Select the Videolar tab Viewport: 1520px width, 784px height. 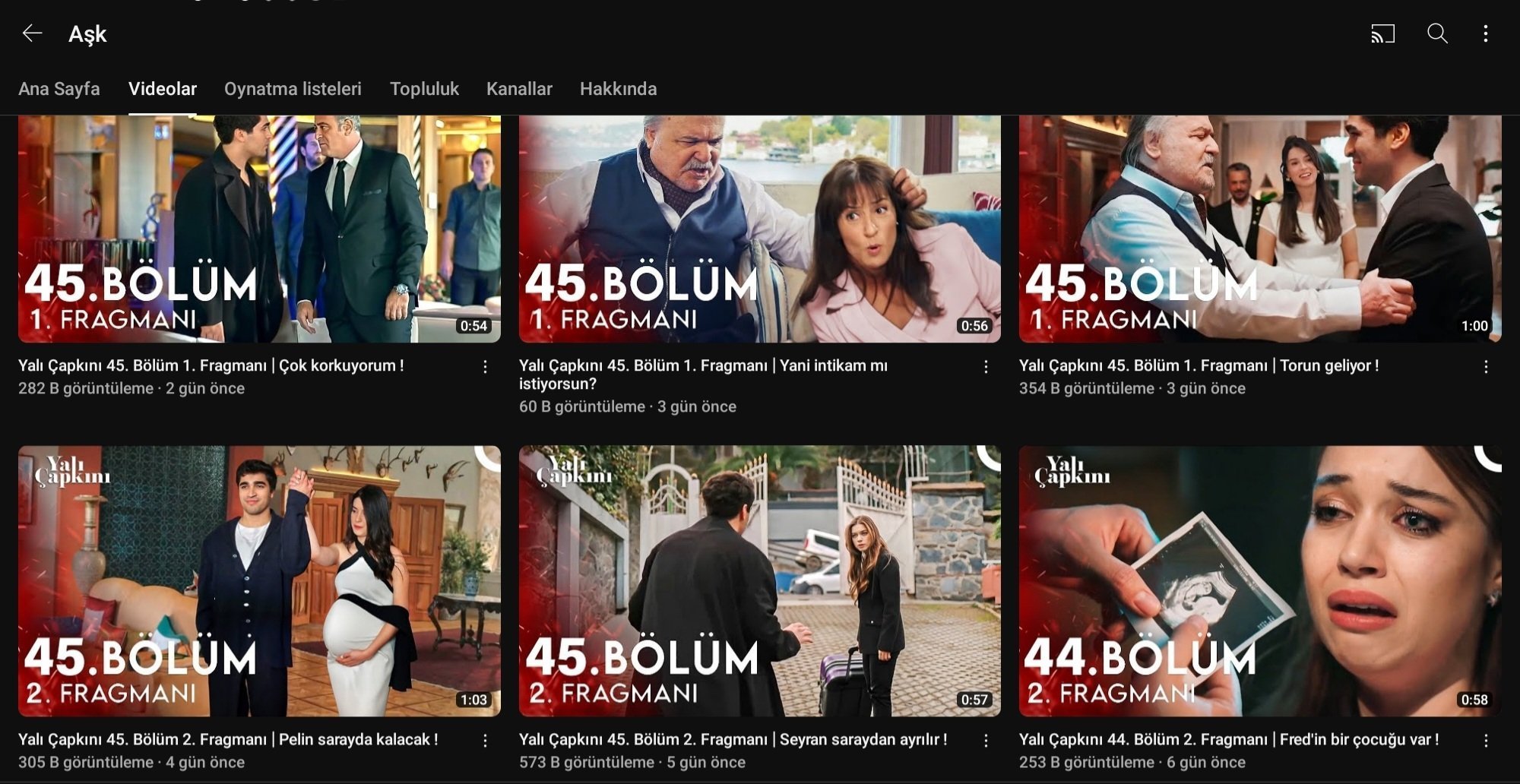163,89
